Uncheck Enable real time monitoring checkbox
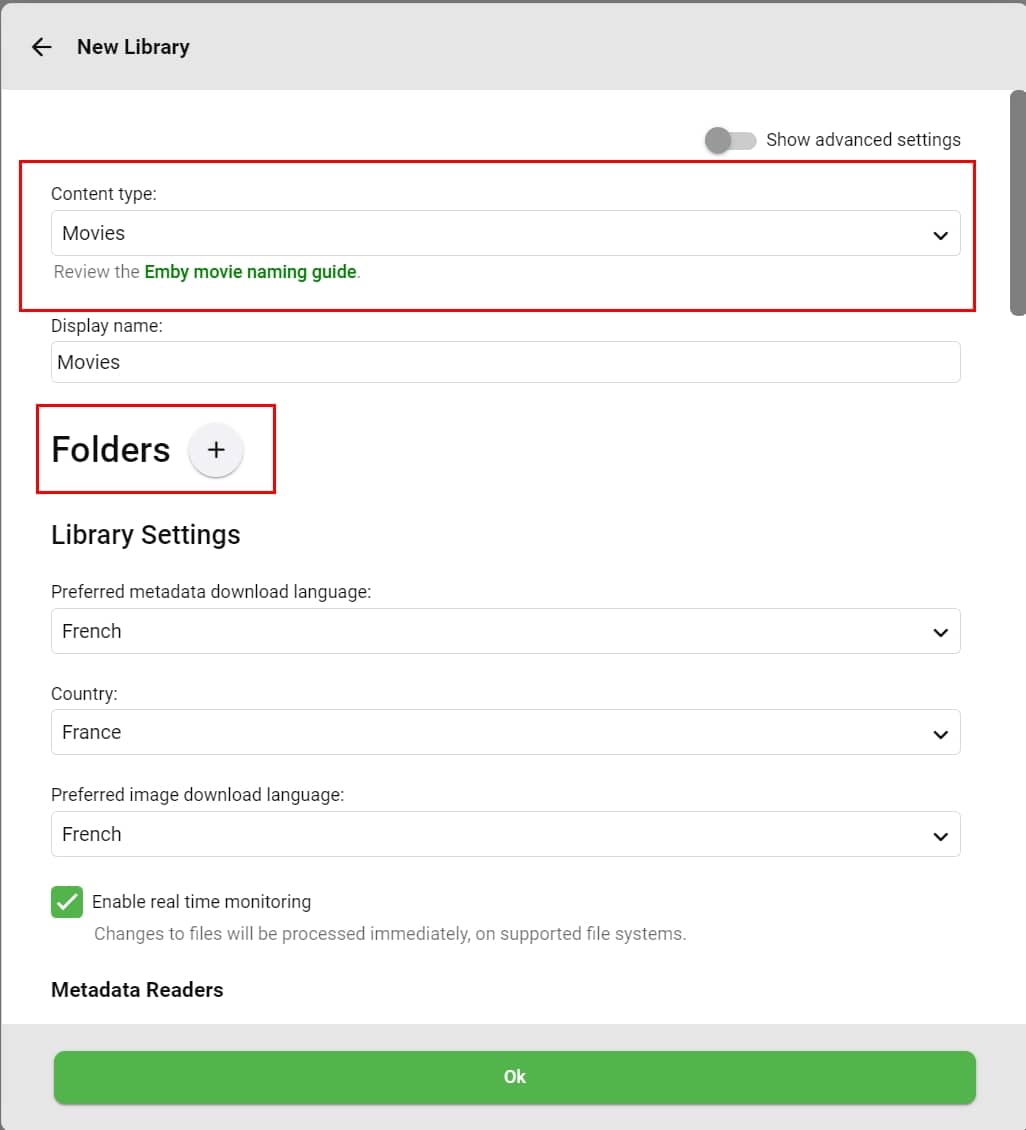The width and height of the screenshot is (1026, 1130). (67, 902)
